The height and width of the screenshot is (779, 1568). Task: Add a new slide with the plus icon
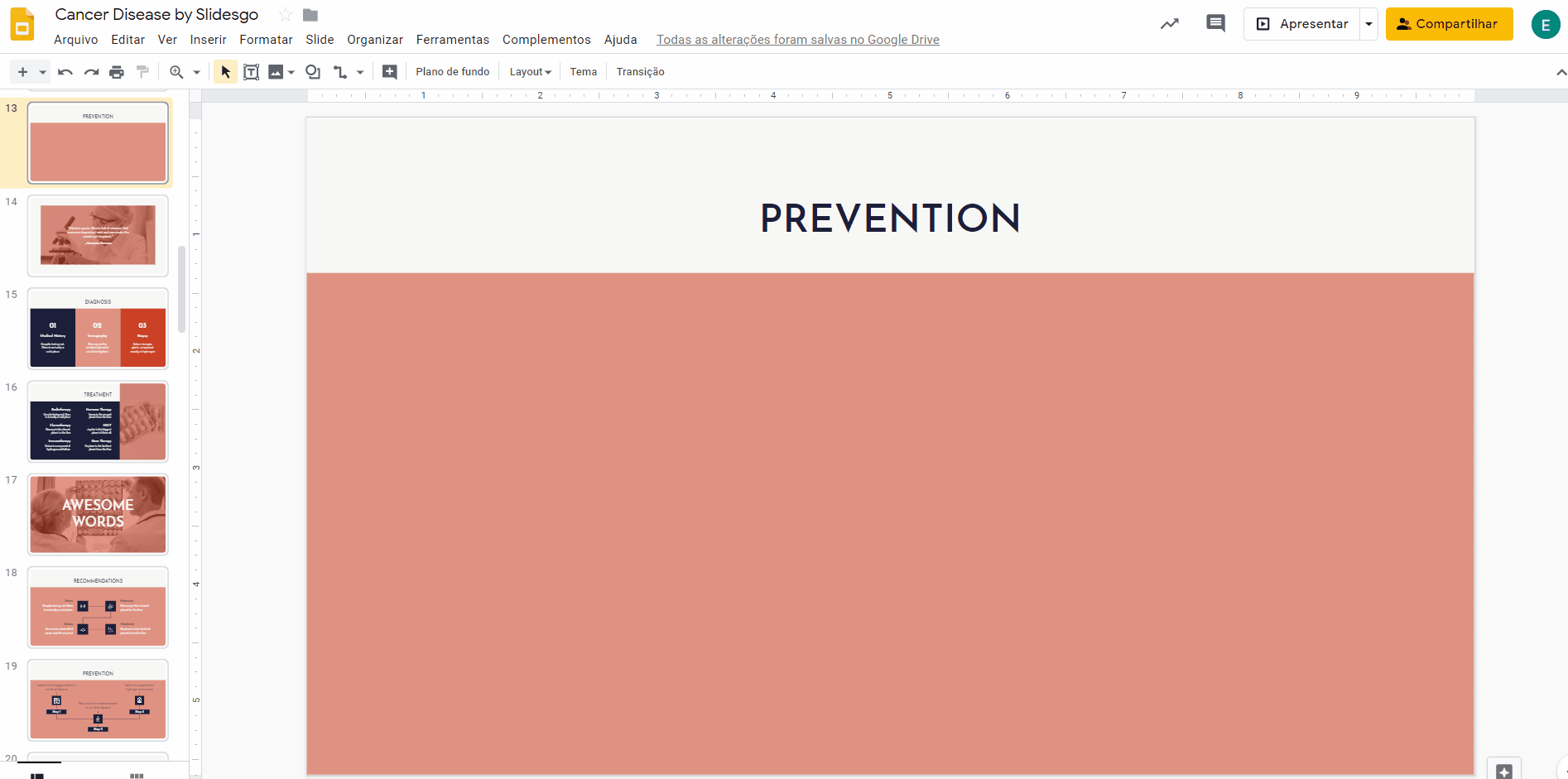pyautogui.click(x=22, y=72)
